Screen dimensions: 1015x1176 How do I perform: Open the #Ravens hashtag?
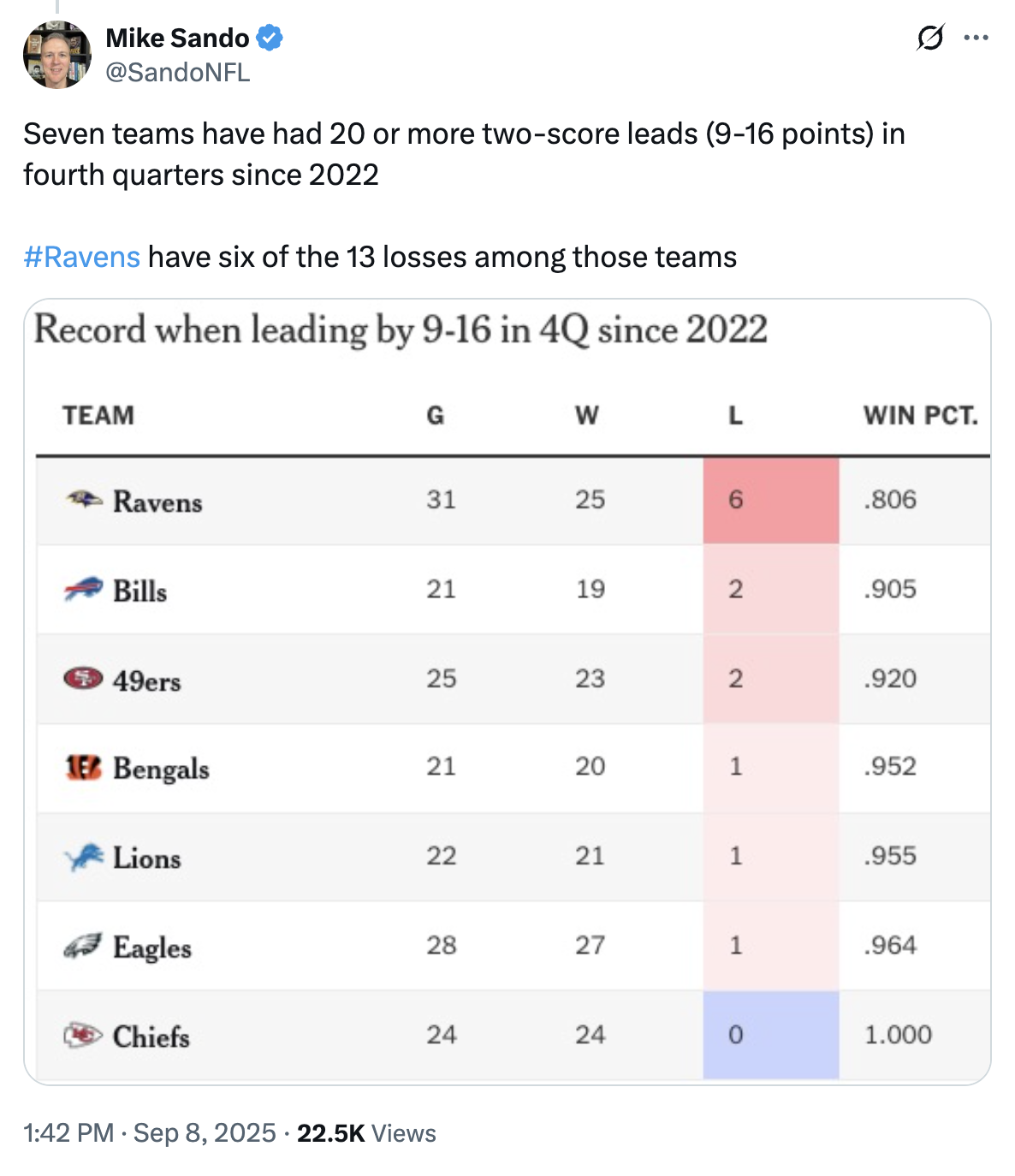coord(81,257)
